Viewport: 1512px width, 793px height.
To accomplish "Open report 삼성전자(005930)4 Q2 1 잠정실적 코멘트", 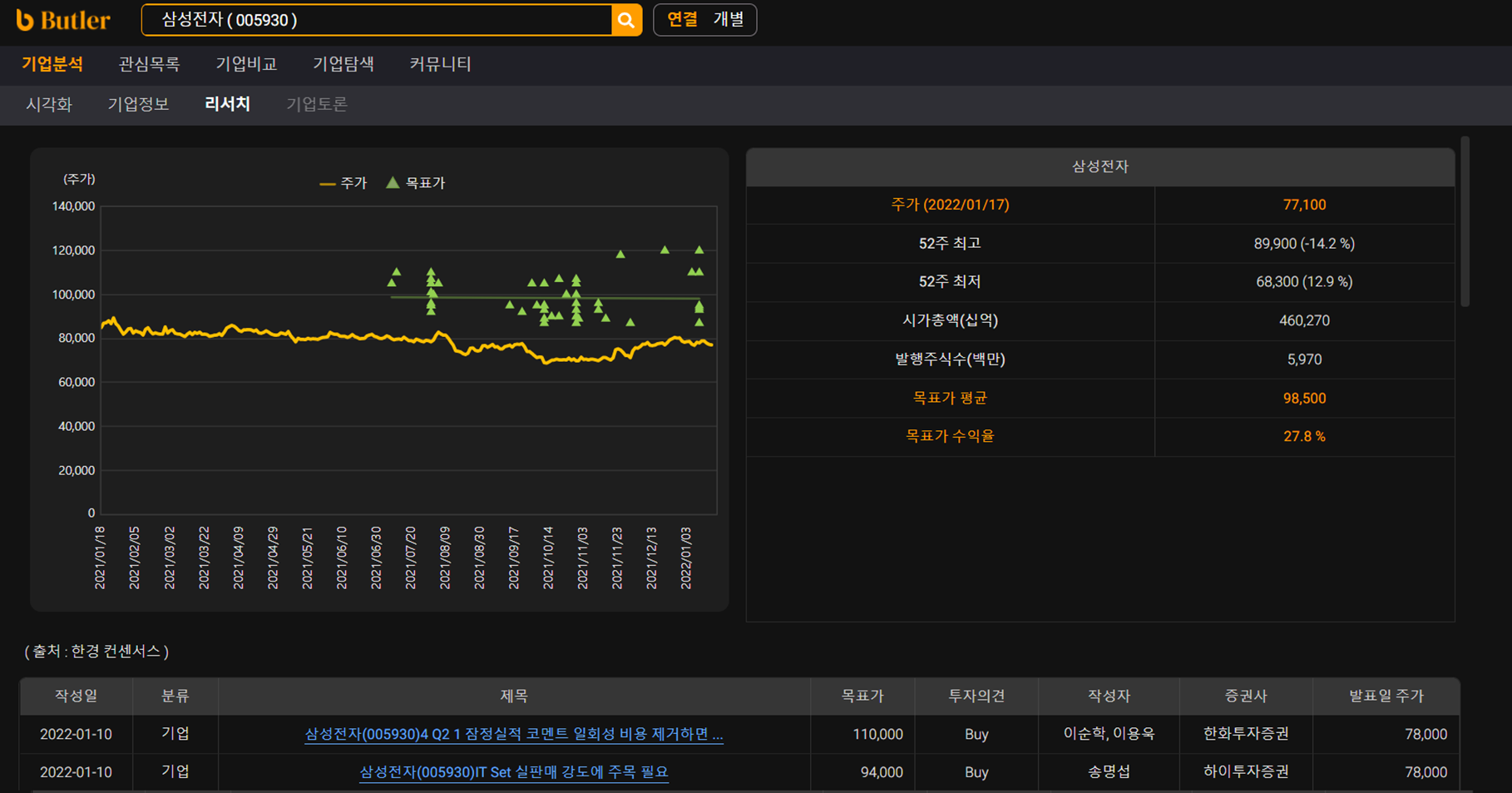I will (514, 734).
